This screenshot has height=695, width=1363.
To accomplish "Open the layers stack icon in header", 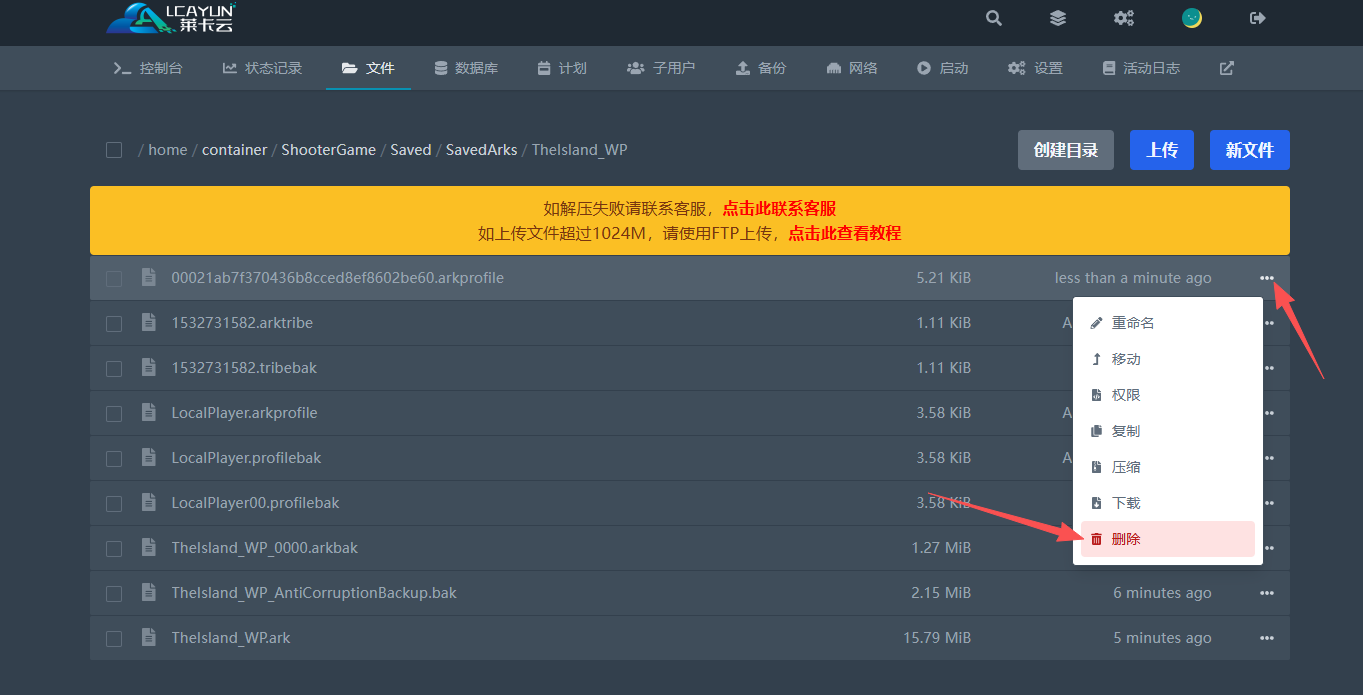I will pos(1057,18).
